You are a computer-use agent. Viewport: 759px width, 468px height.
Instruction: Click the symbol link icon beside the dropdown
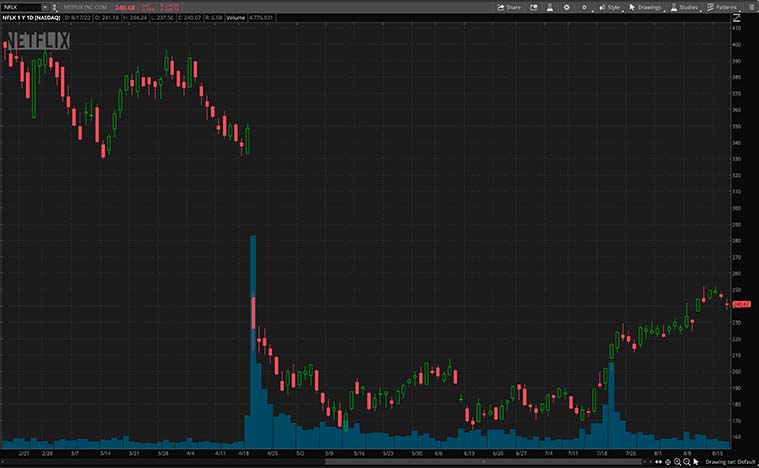pos(54,7)
